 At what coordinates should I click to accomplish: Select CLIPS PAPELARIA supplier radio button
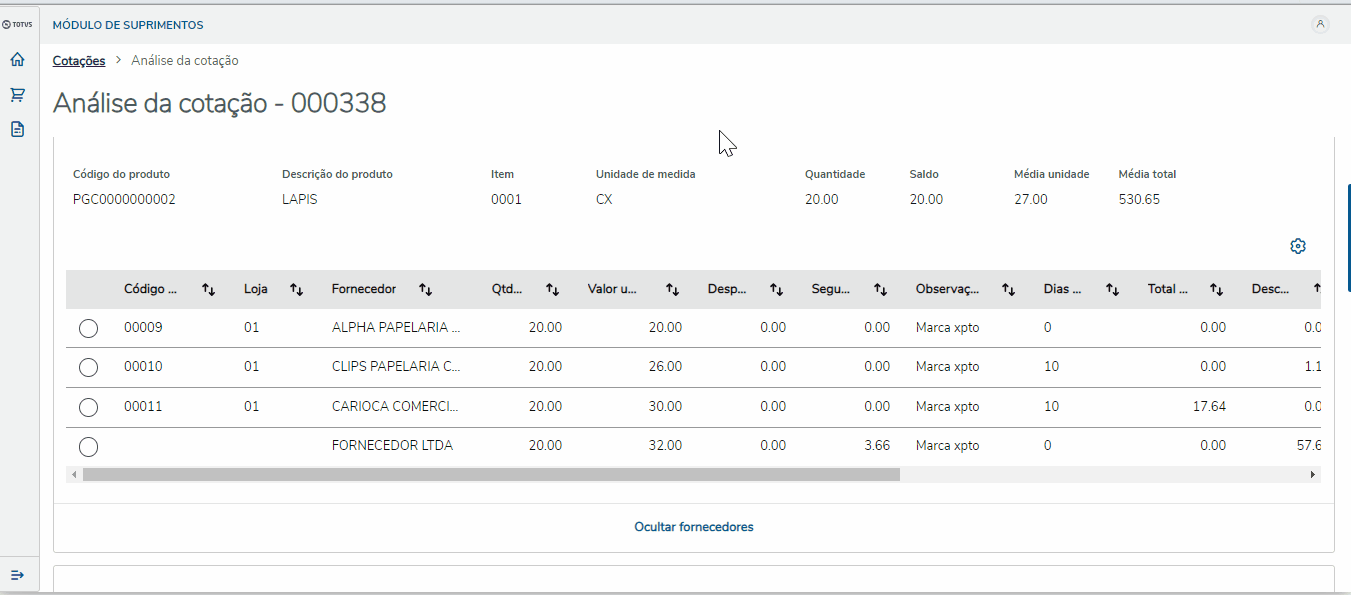pyautogui.click(x=88, y=367)
